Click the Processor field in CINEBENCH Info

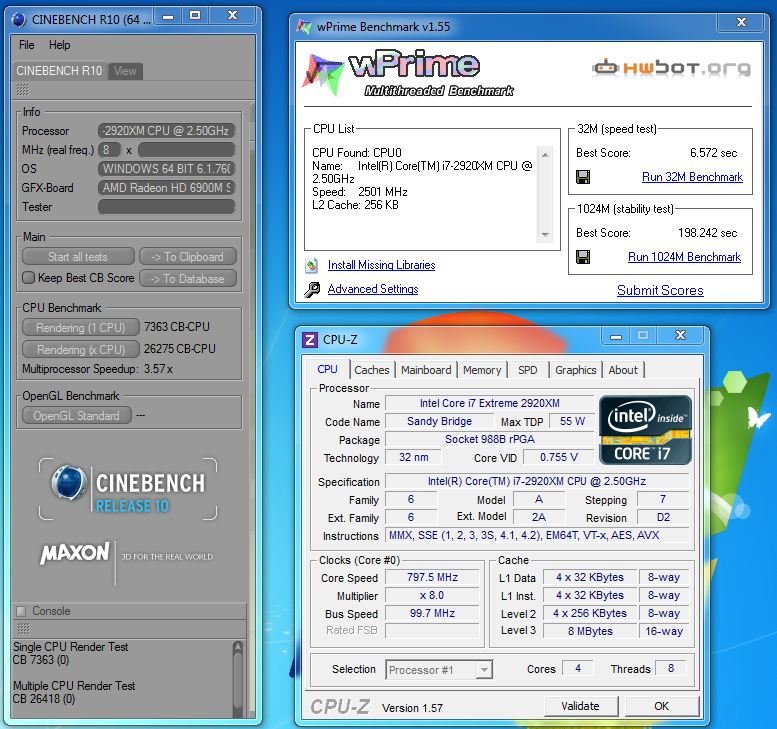tap(166, 131)
